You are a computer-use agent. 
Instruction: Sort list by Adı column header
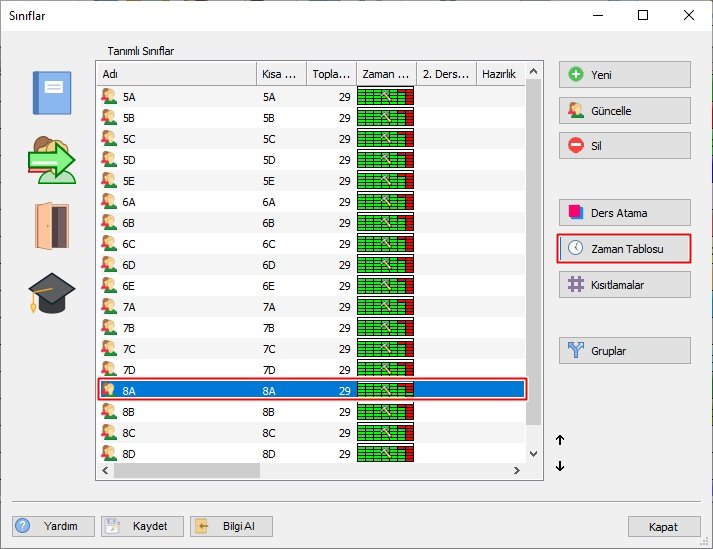(177, 74)
